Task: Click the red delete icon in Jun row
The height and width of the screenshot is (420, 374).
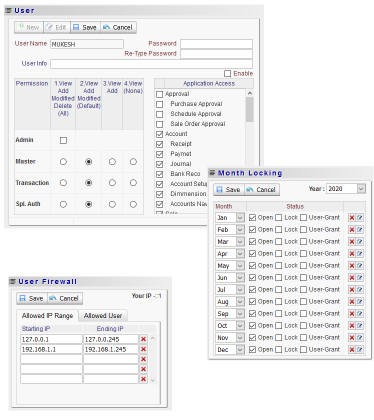Action: pyautogui.click(x=352, y=278)
